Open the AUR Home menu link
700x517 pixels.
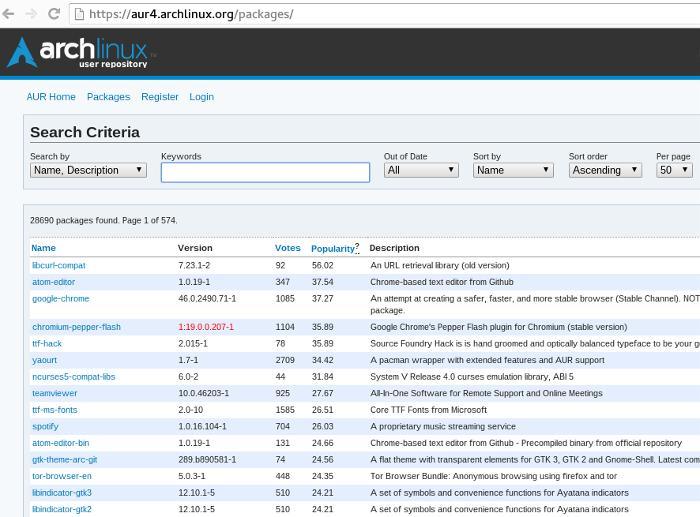pyautogui.click(x=51, y=96)
